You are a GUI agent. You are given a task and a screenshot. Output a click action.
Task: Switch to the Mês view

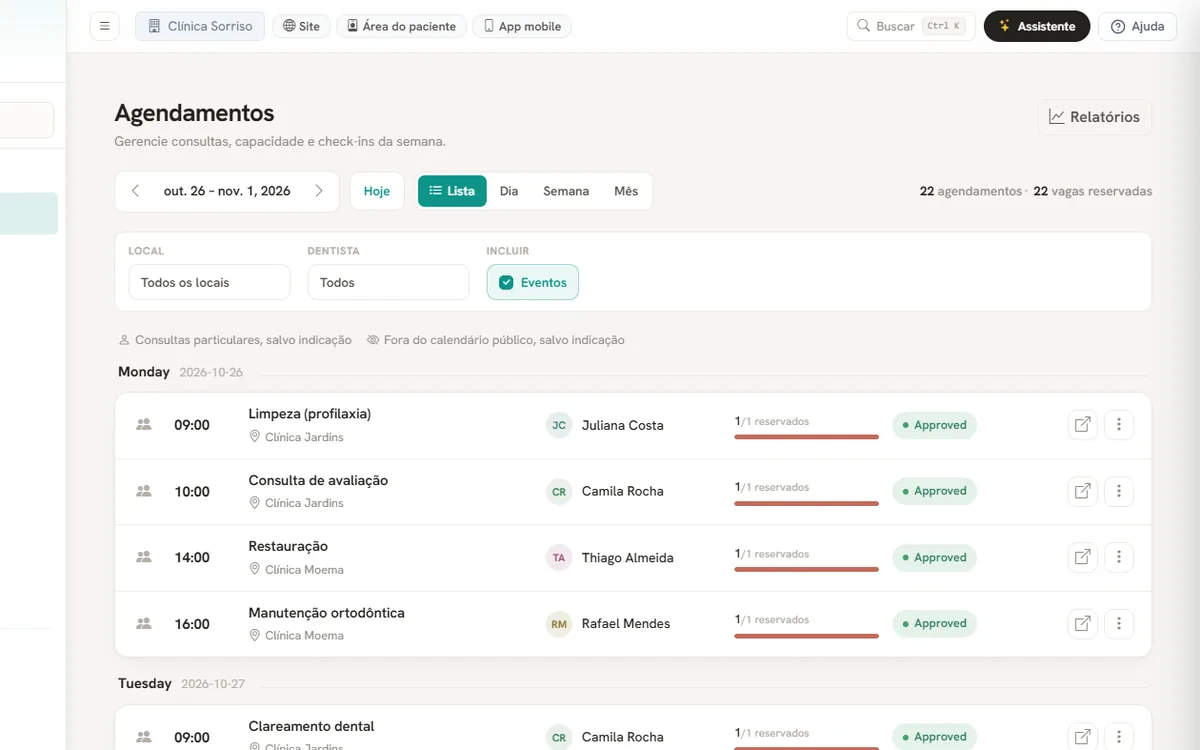[626, 191]
